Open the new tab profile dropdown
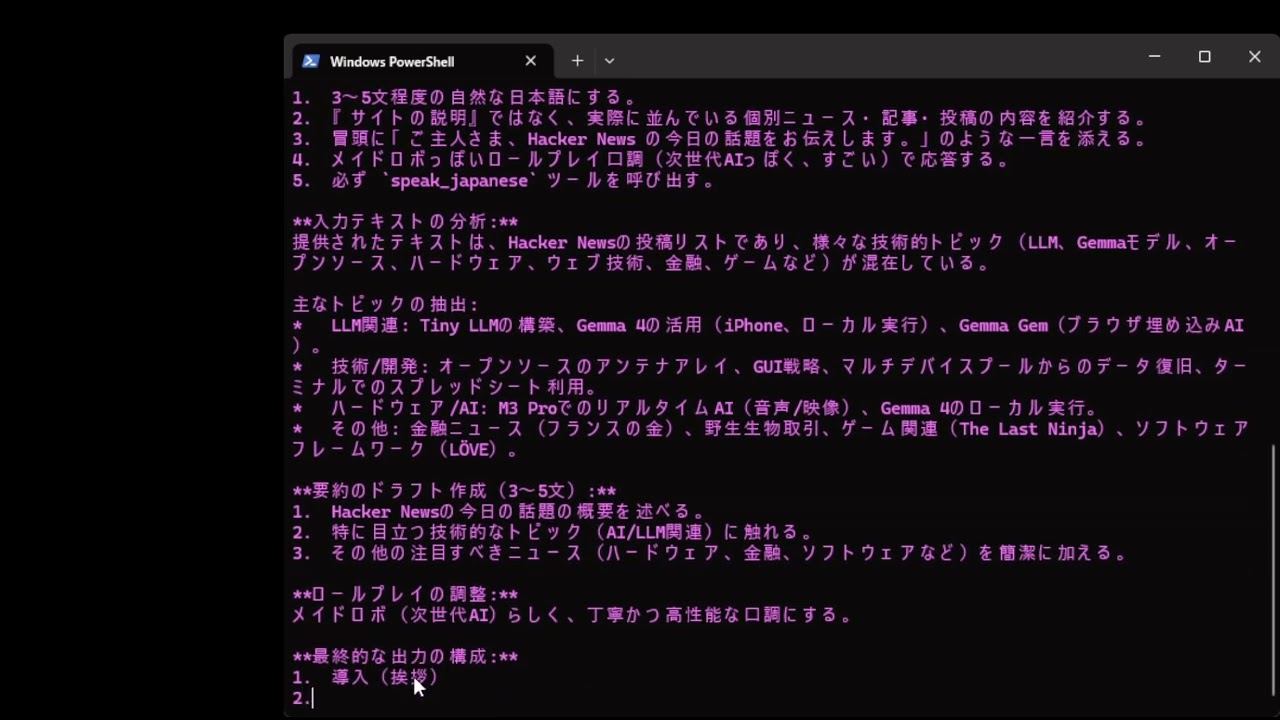1280x720 pixels. click(609, 61)
